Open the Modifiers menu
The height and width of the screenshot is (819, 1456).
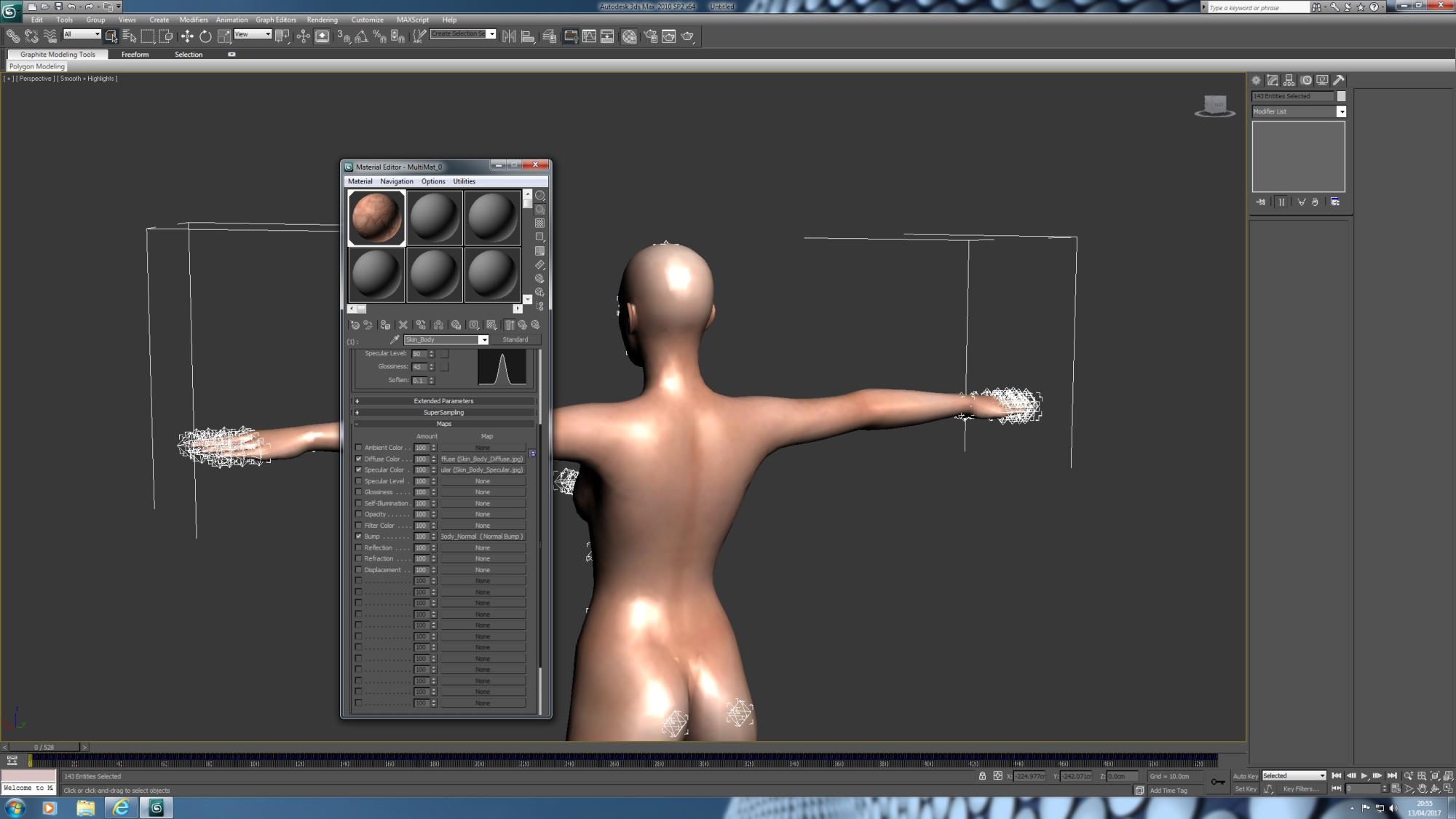tap(194, 20)
